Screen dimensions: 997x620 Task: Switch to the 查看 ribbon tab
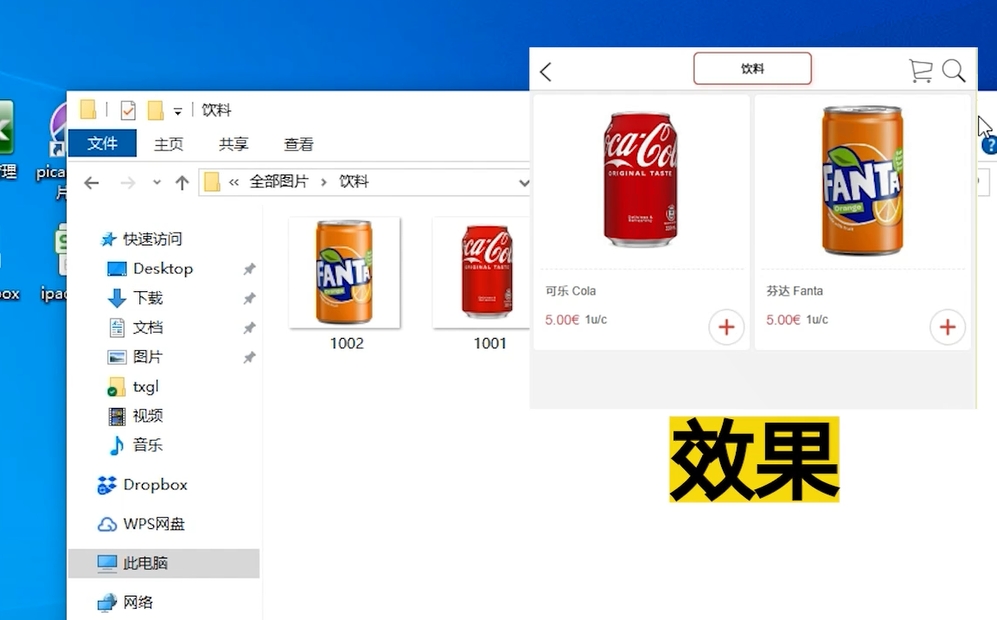pos(298,144)
